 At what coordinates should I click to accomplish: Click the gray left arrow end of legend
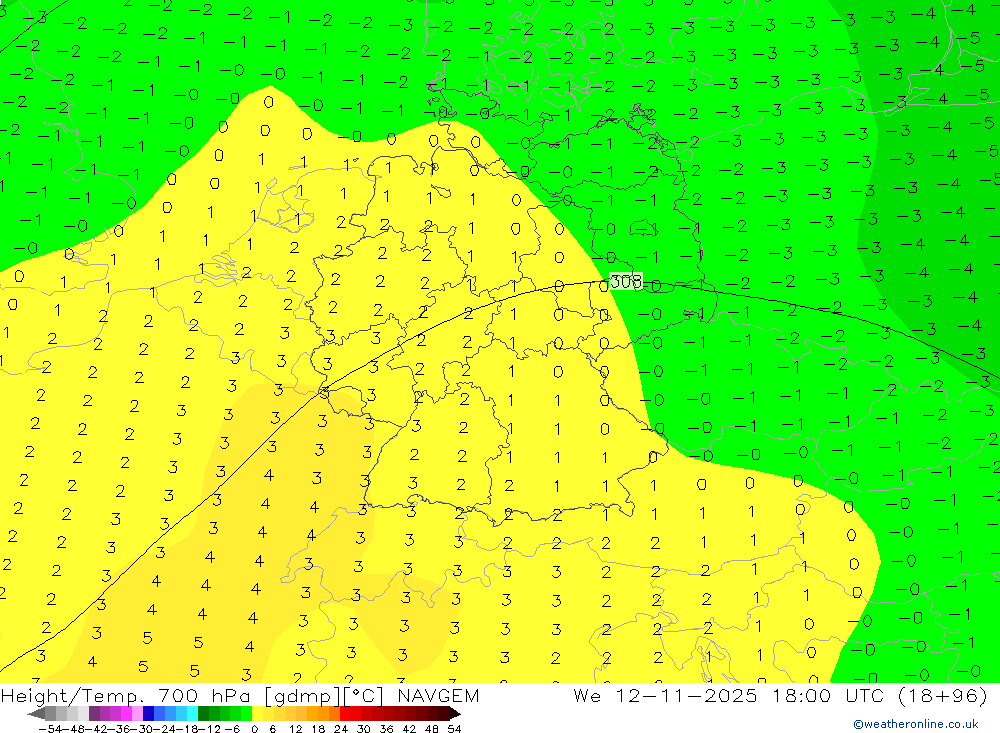click(x=36, y=714)
